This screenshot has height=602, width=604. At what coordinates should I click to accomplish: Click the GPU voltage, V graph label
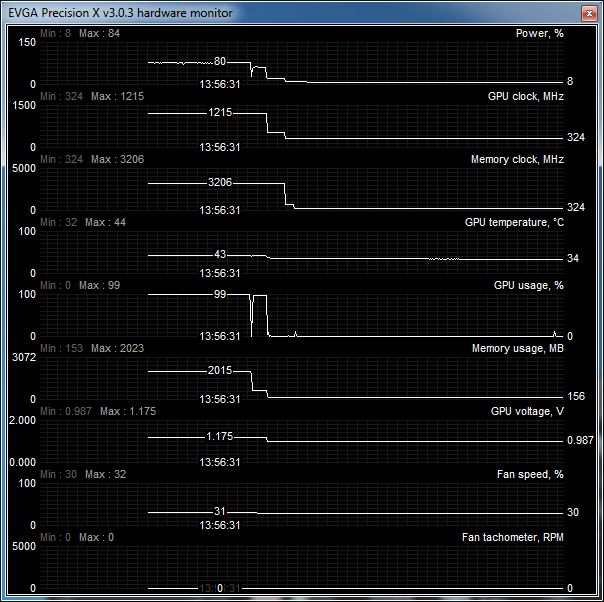tap(527, 411)
